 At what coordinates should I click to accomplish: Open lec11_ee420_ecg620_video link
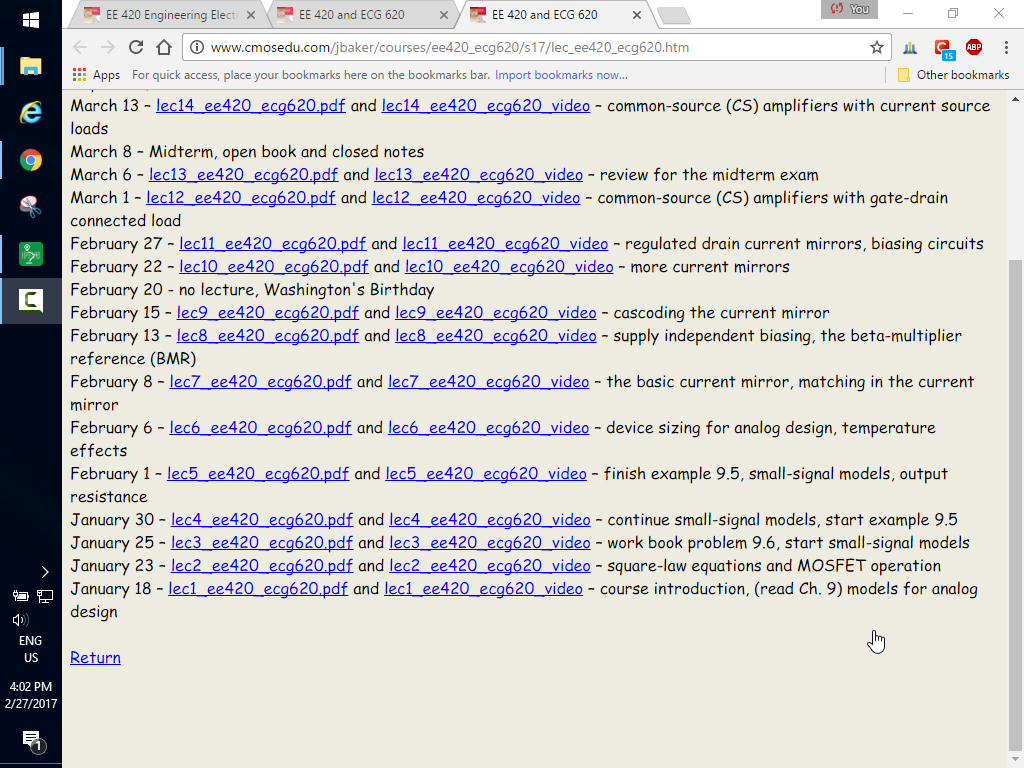(x=505, y=244)
